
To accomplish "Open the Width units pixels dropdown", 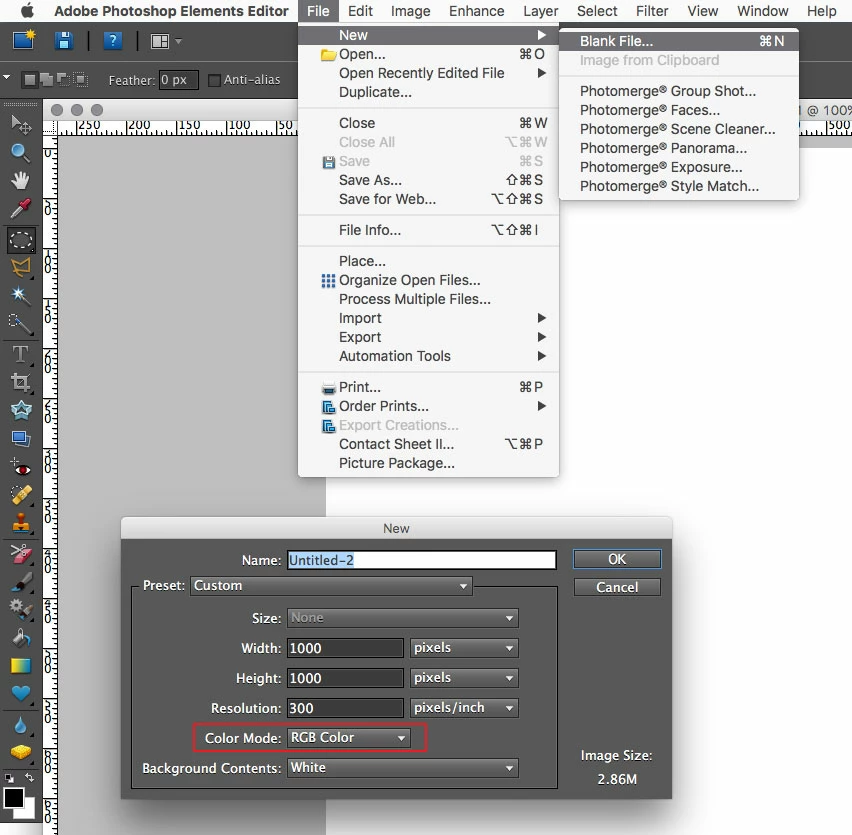I will pyautogui.click(x=464, y=648).
